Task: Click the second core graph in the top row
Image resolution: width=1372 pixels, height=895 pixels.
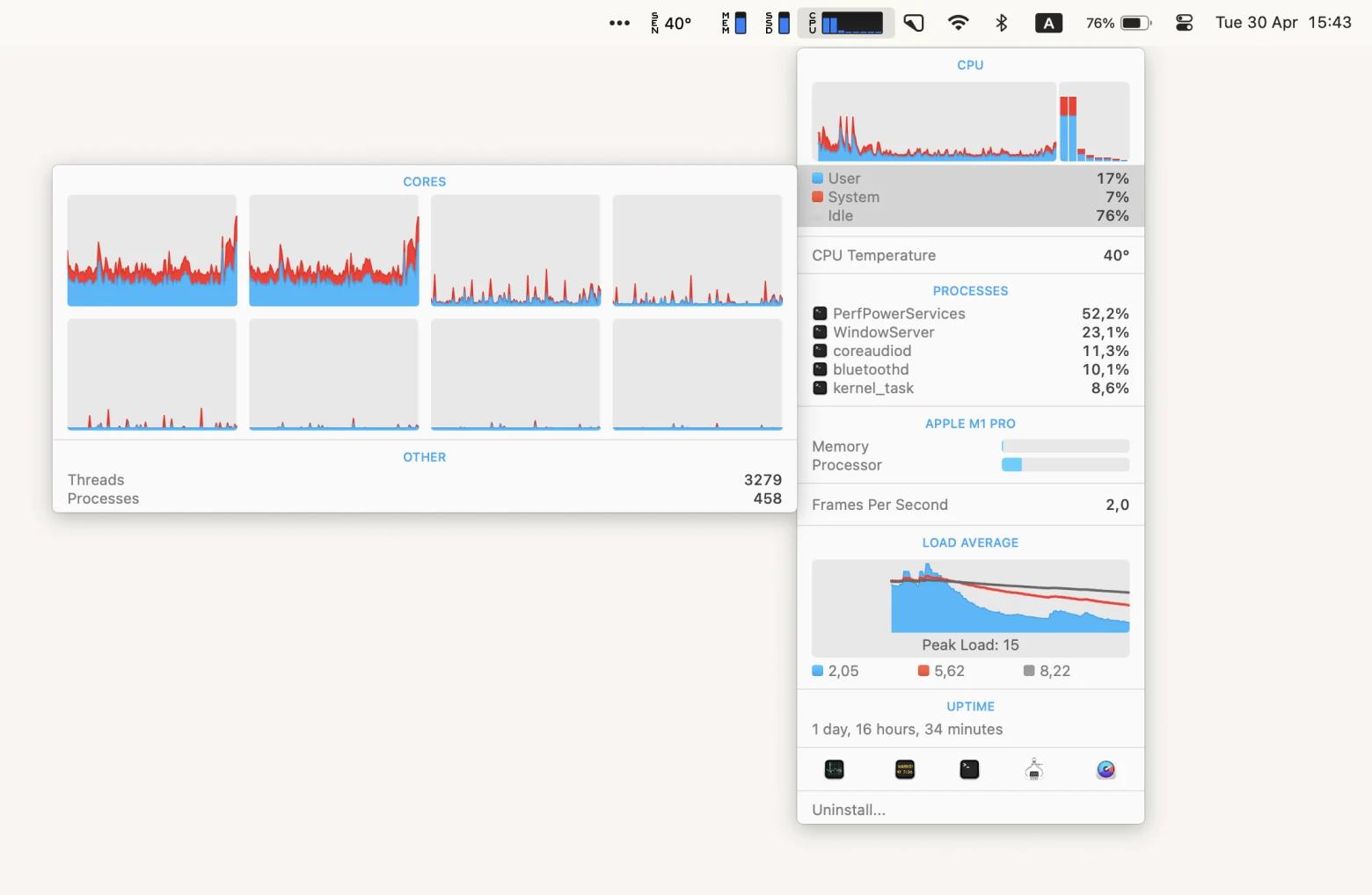Action: (334, 251)
